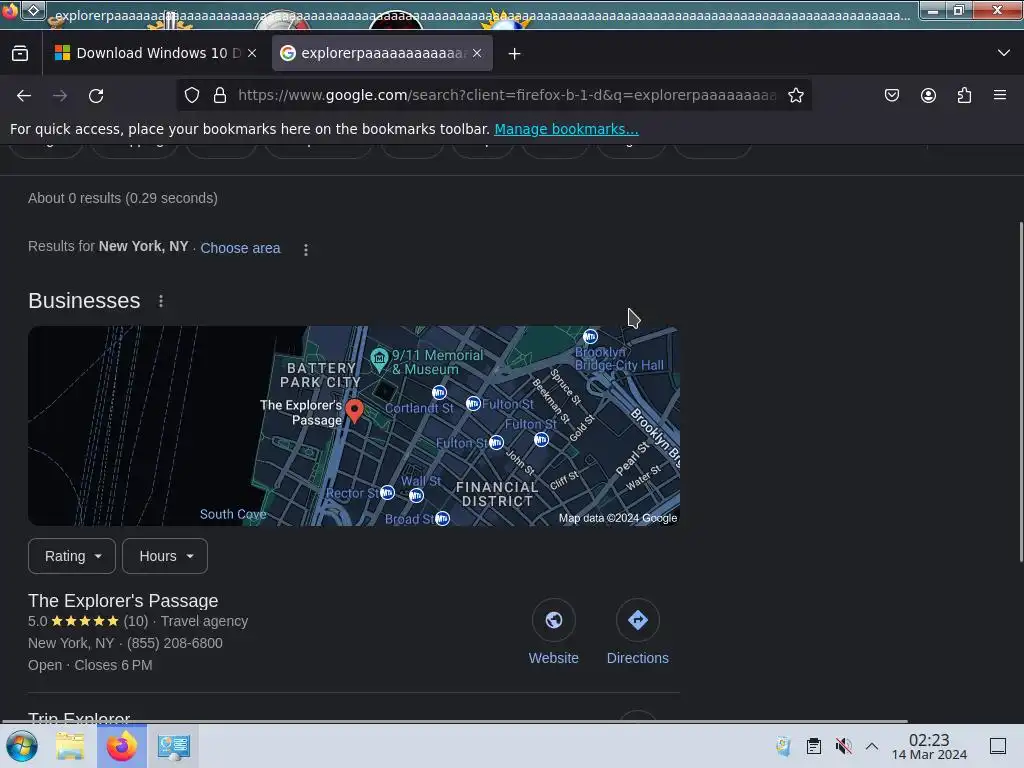Expand the Rating filter dropdown
The image size is (1024, 768).
point(72,556)
